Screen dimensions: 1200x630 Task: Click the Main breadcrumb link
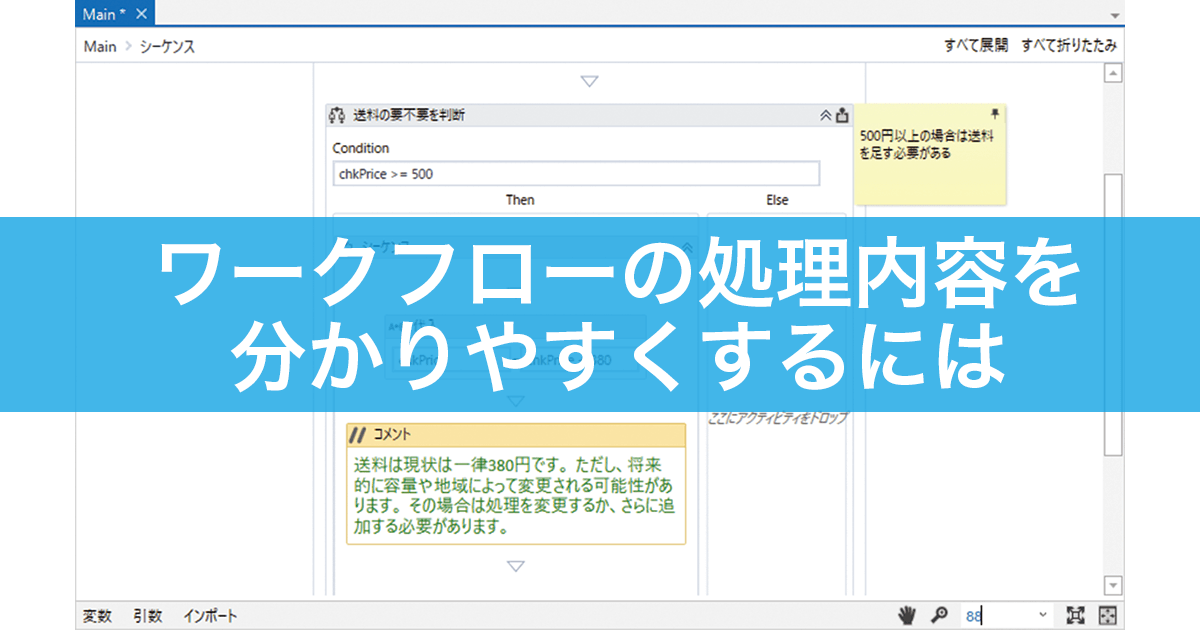pos(100,47)
